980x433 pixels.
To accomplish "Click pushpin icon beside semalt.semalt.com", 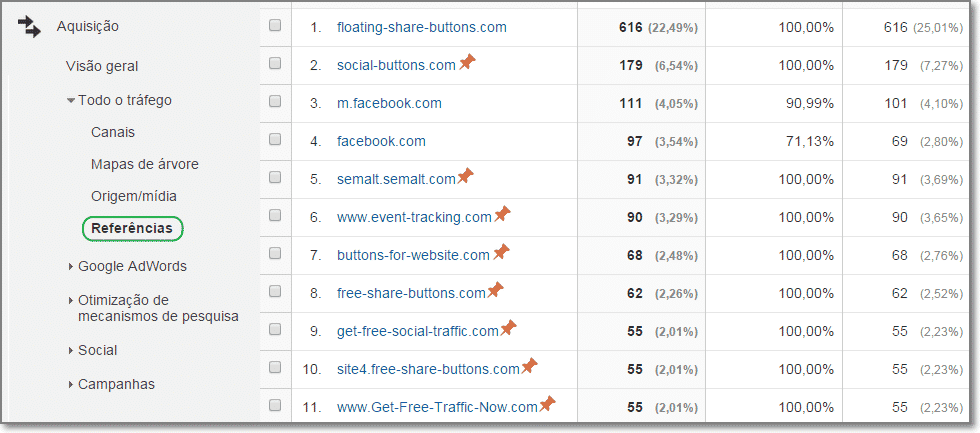I will pos(465,176).
